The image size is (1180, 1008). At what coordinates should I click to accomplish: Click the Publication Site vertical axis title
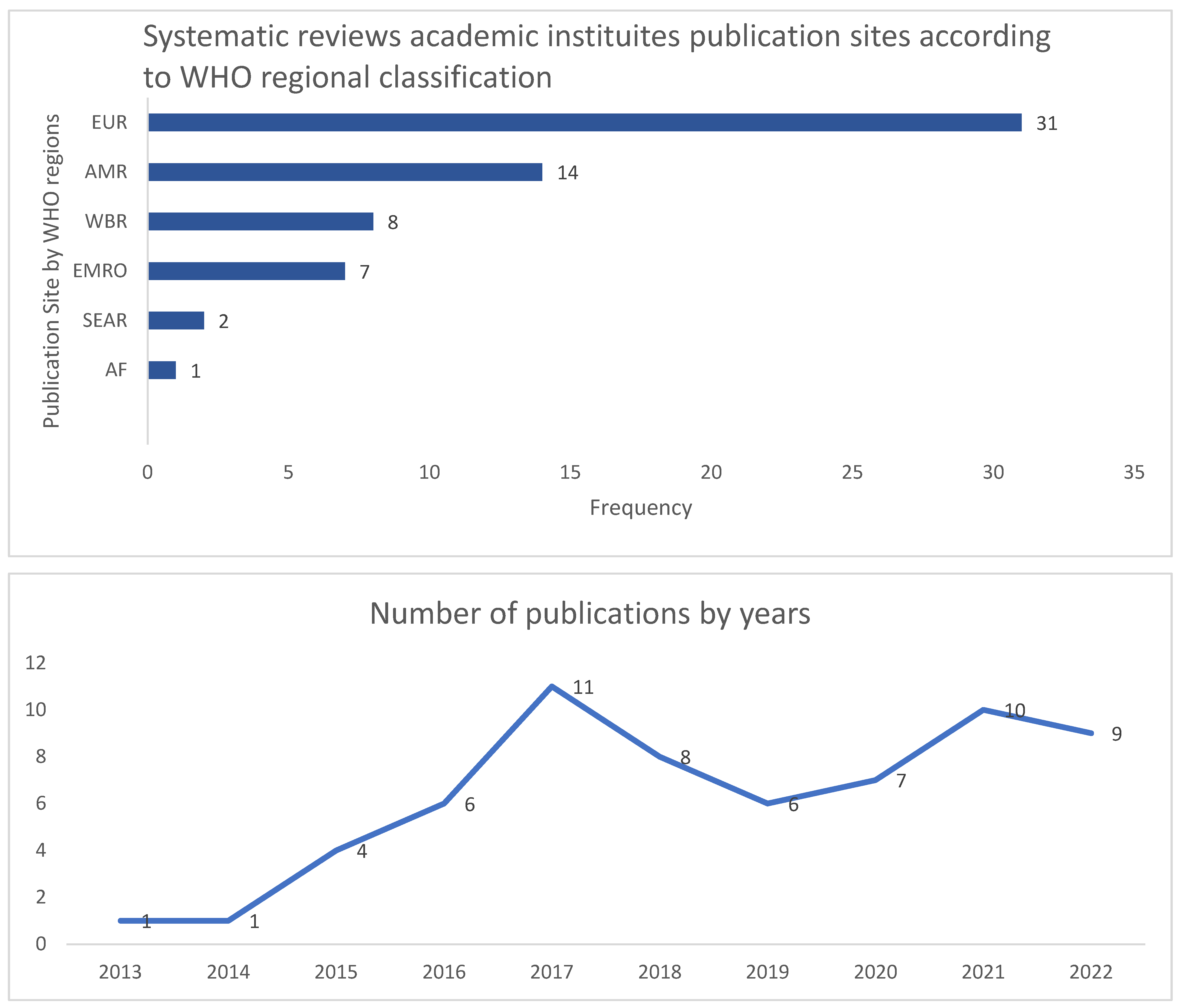(x=51, y=271)
